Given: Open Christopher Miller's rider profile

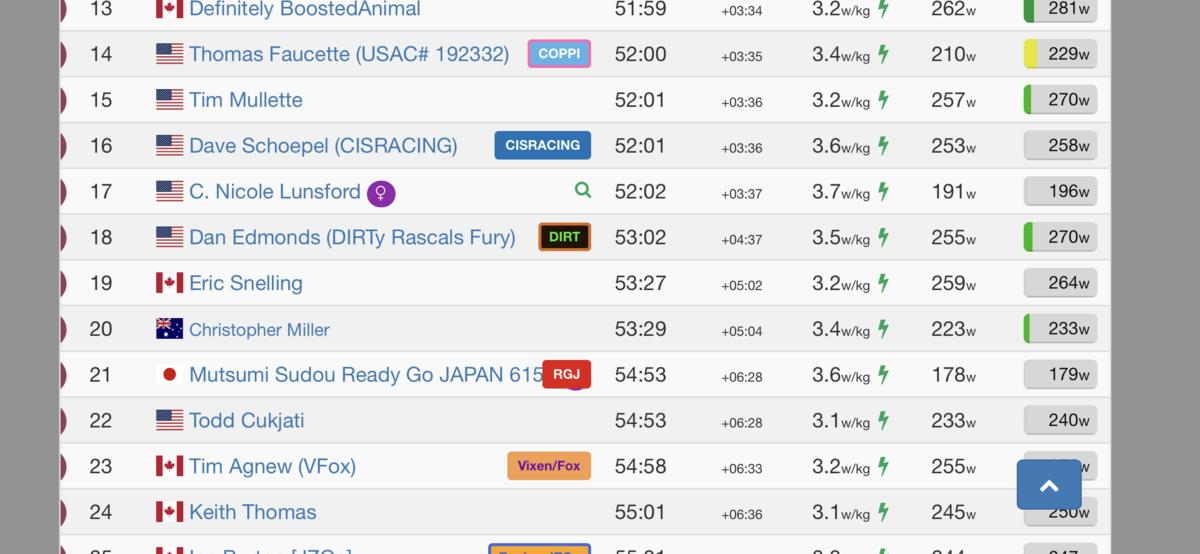Looking at the screenshot, I should (x=259, y=329).
